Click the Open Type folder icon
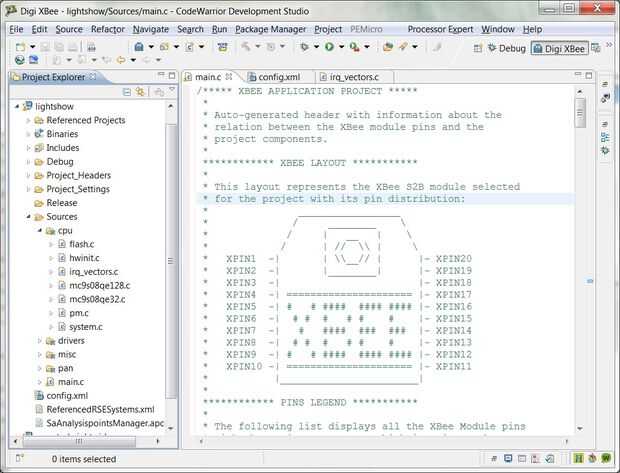This screenshot has width=620, height=473. click(388, 47)
